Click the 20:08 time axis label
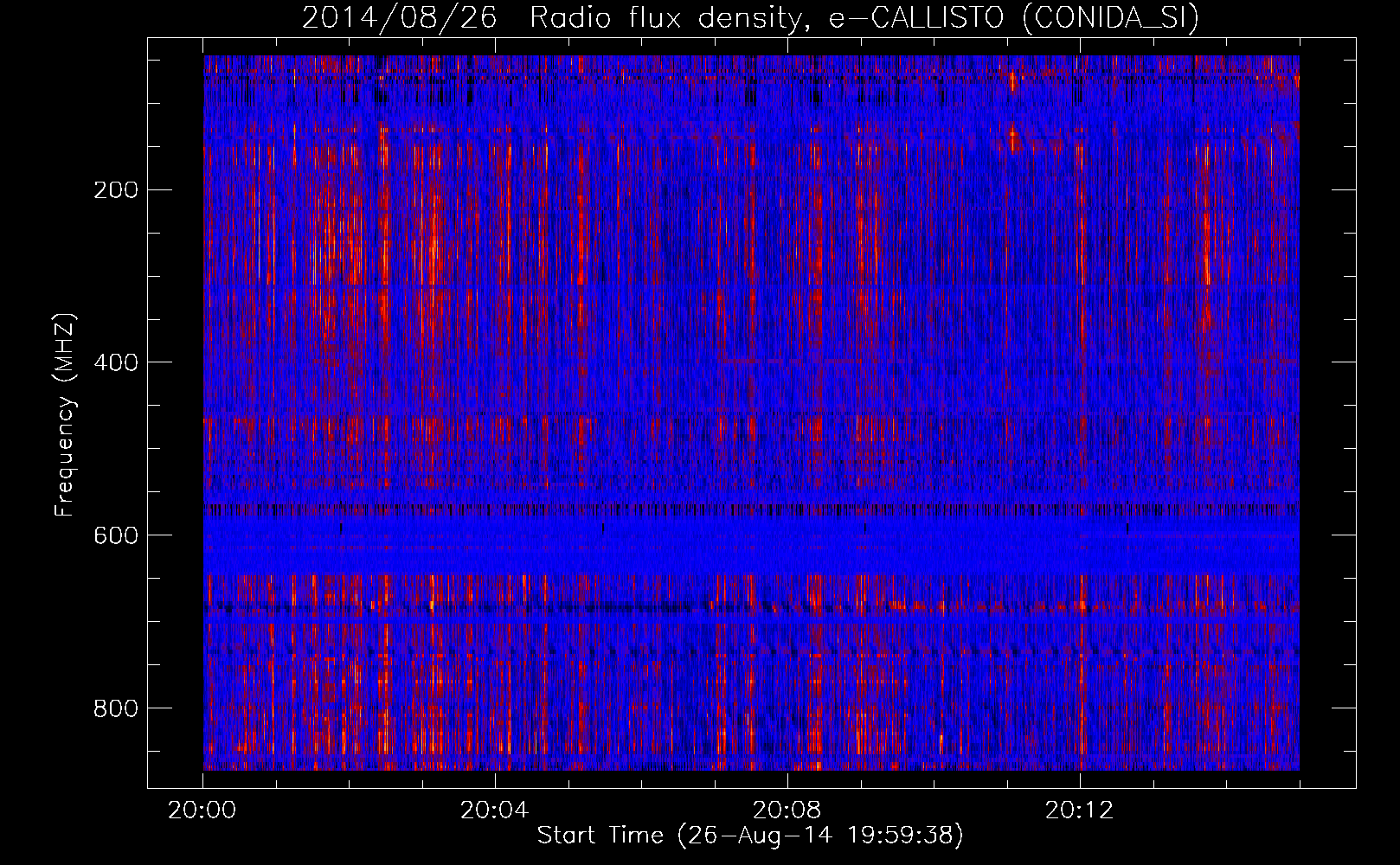Viewport: 1400px width, 865px height. (x=787, y=810)
